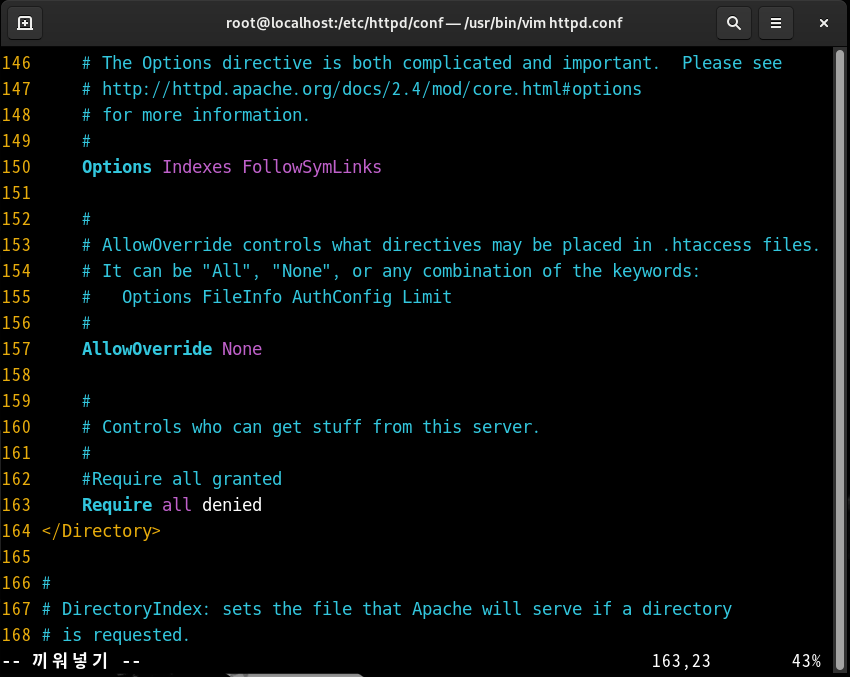Click the cursor position '163,23' indicator
The width and height of the screenshot is (850, 677).
point(681,661)
